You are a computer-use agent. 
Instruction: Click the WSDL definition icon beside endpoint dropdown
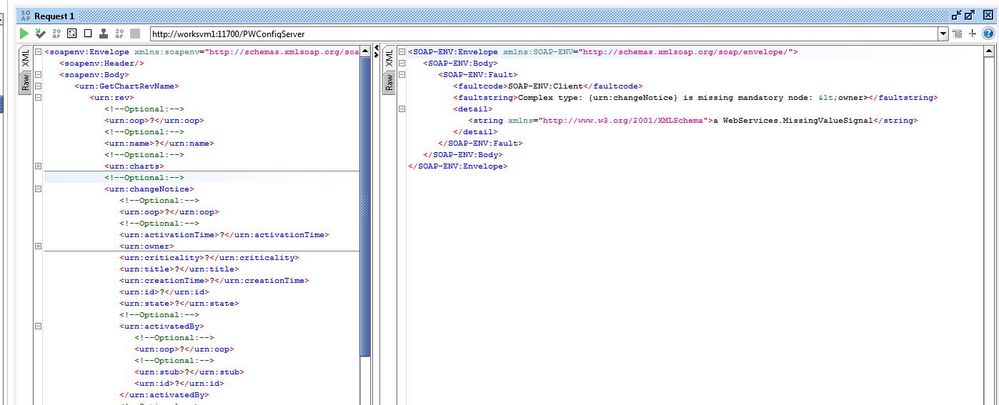[957, 34]
